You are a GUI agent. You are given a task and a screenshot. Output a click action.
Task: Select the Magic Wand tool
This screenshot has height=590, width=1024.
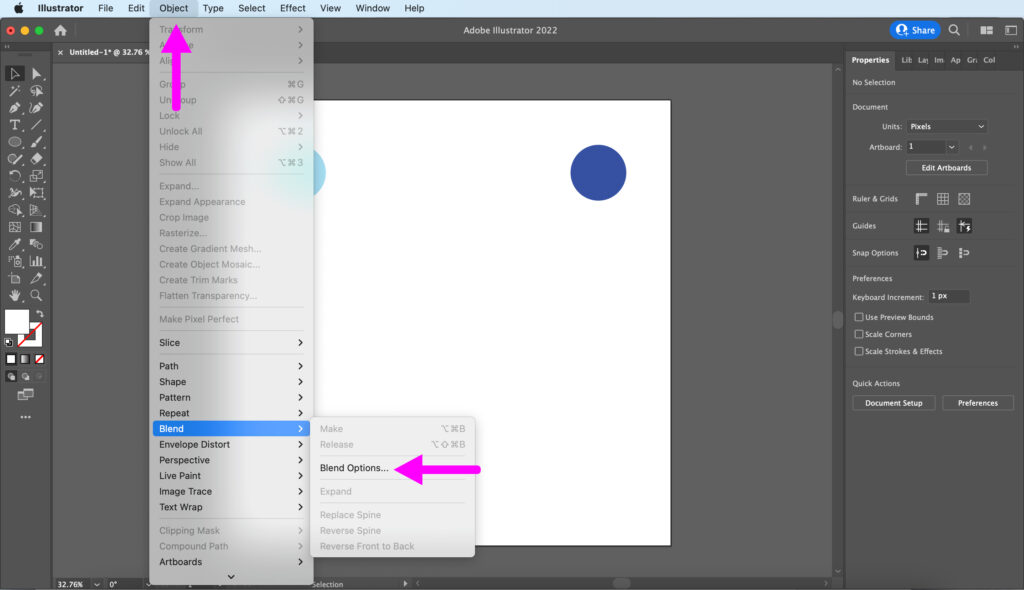(15, 91)
